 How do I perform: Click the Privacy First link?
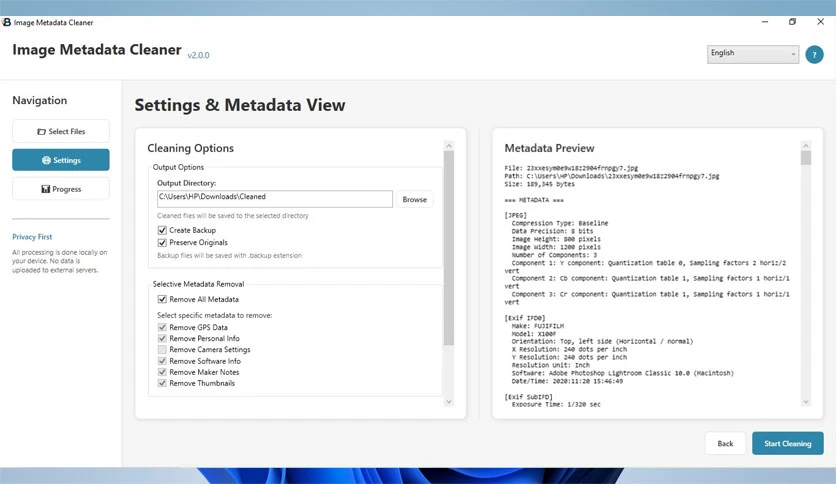tap(32, 237)
